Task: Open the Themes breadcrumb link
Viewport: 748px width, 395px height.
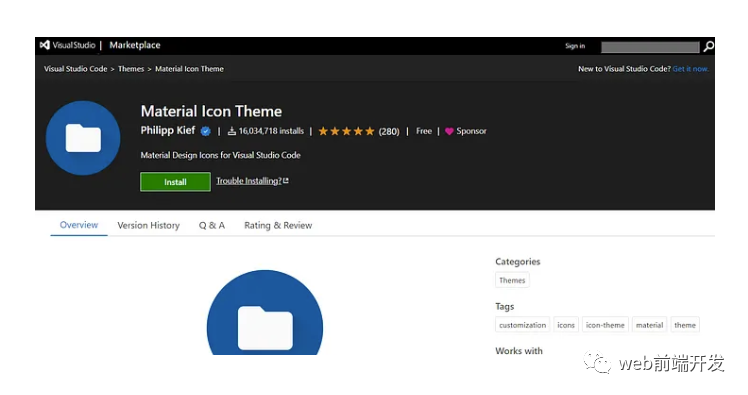Action: [x=131, y=69]
